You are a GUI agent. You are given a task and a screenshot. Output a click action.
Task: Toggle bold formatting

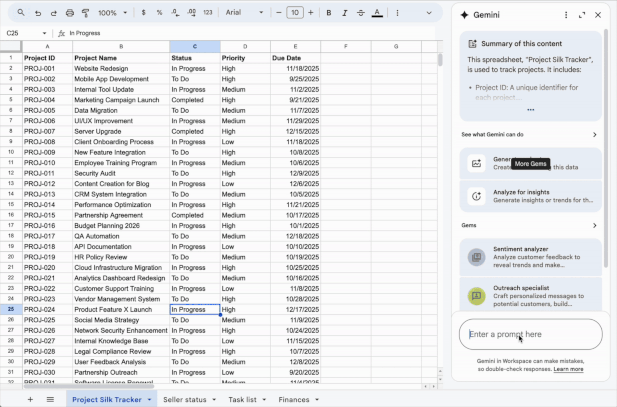329,13
